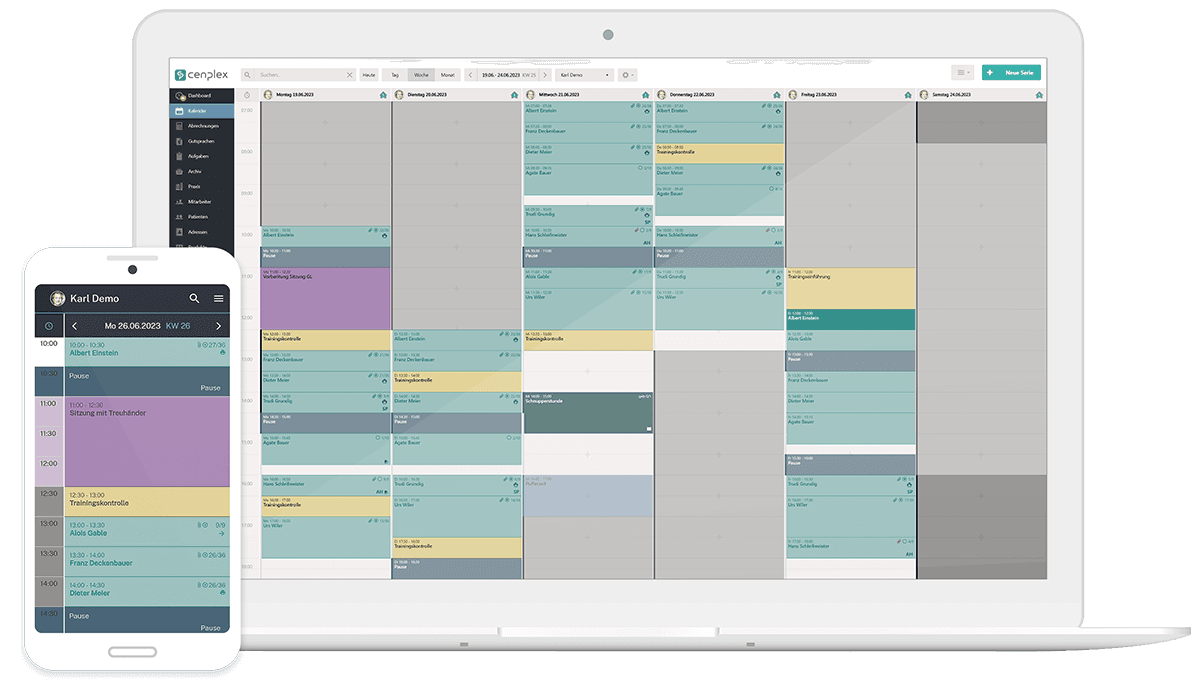1200x693 pixels.
Task: Open the Aufgaben section
Action: click(200, 156)
